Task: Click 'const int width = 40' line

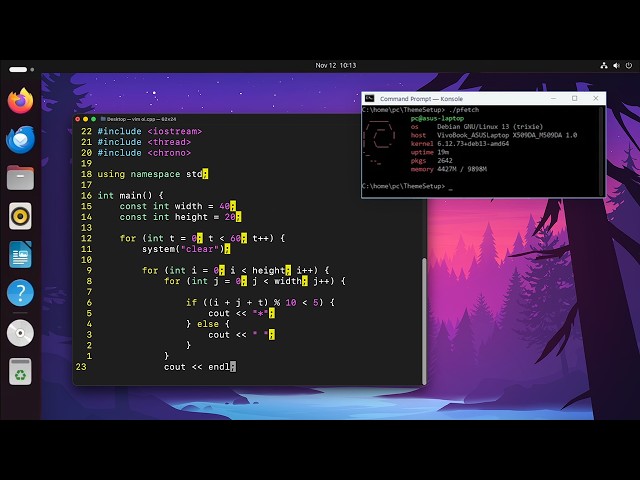Action: click(x=178, y=206)
